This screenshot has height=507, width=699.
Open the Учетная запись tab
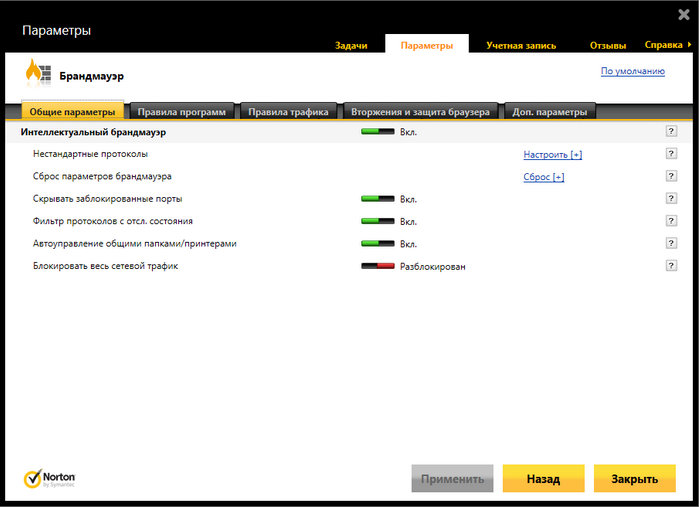pos(521,45)
